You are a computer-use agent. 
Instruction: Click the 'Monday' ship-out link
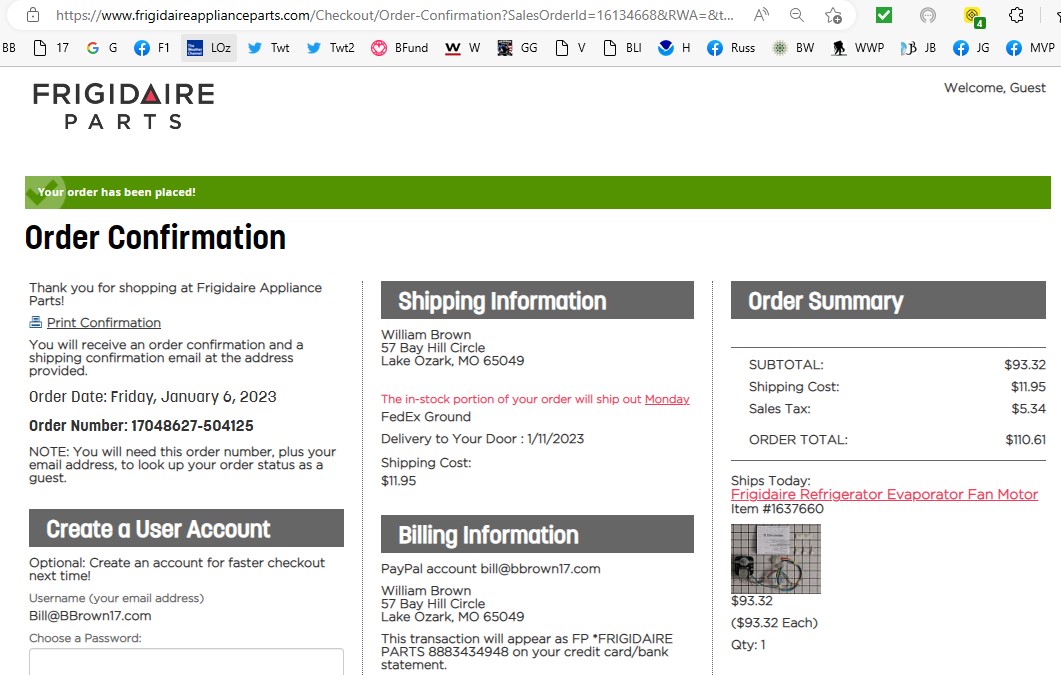(x=667, y=399)
